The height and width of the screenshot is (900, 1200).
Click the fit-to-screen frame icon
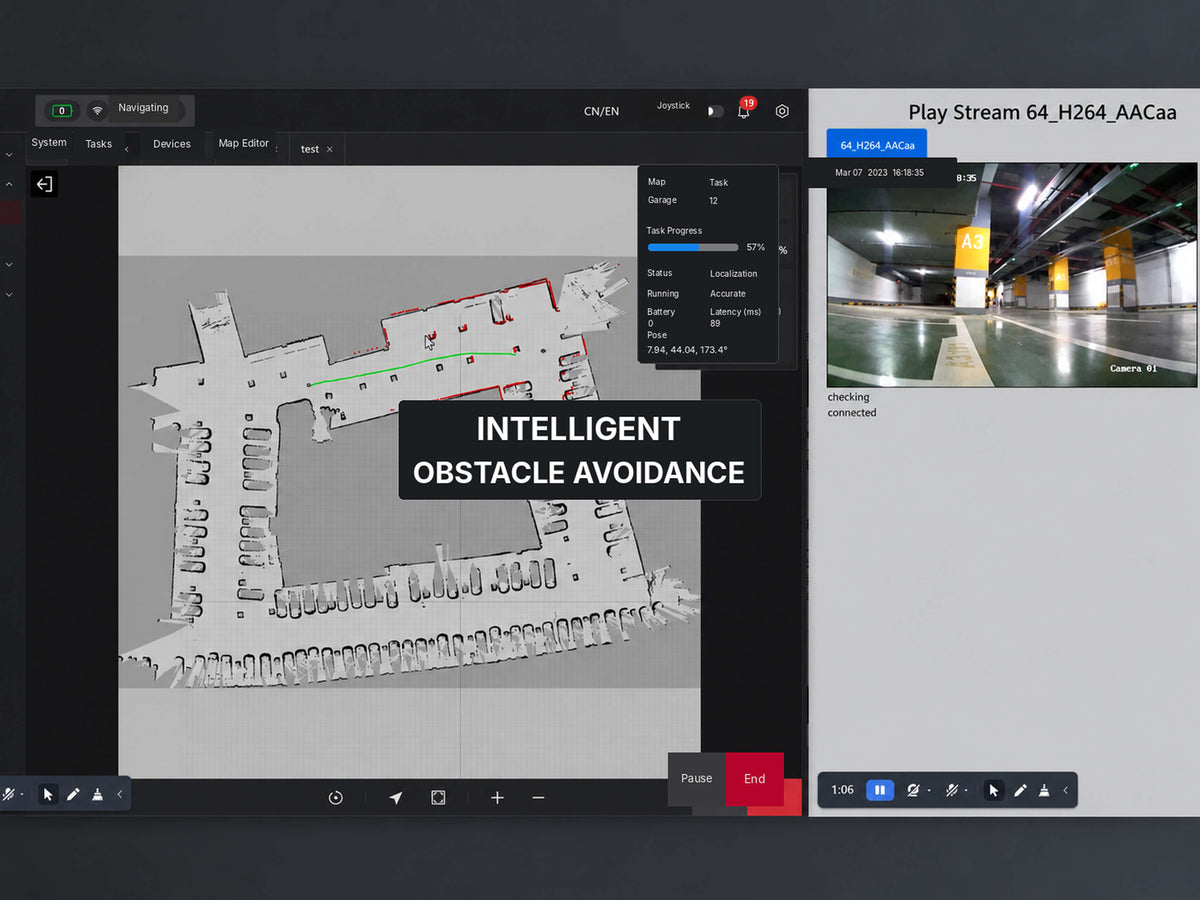[x=438, y=797]
